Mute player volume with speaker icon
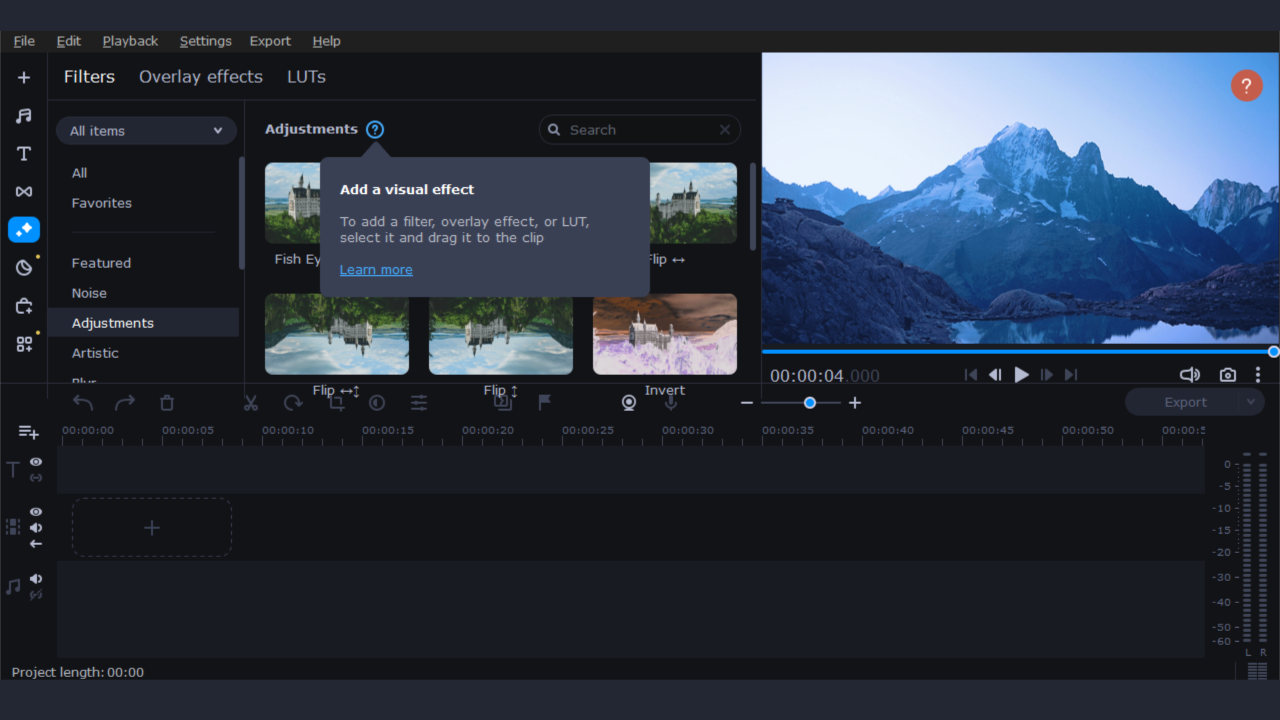 tap(1190, 375)
